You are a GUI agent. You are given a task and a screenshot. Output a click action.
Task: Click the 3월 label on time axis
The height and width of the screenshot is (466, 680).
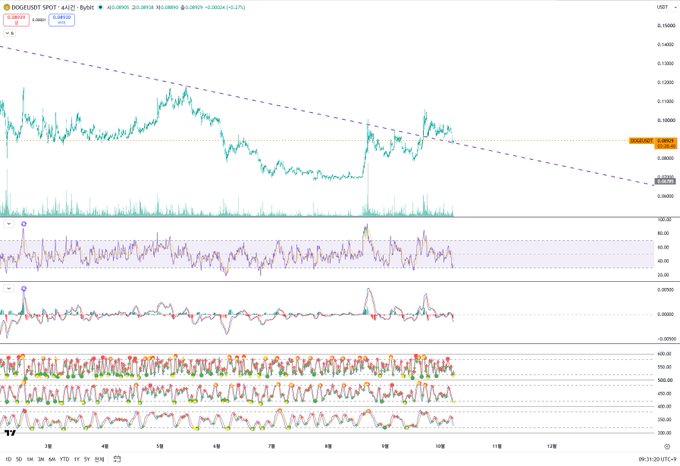pos(49,446)
